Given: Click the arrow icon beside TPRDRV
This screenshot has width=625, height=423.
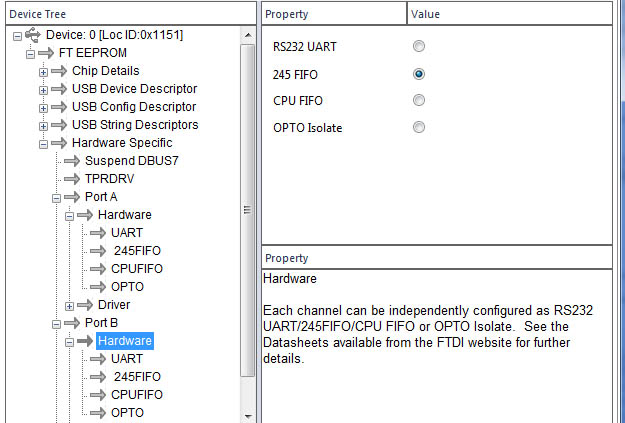Looking at the screenshot, I should pyautogui.click(x=72, y=179).
